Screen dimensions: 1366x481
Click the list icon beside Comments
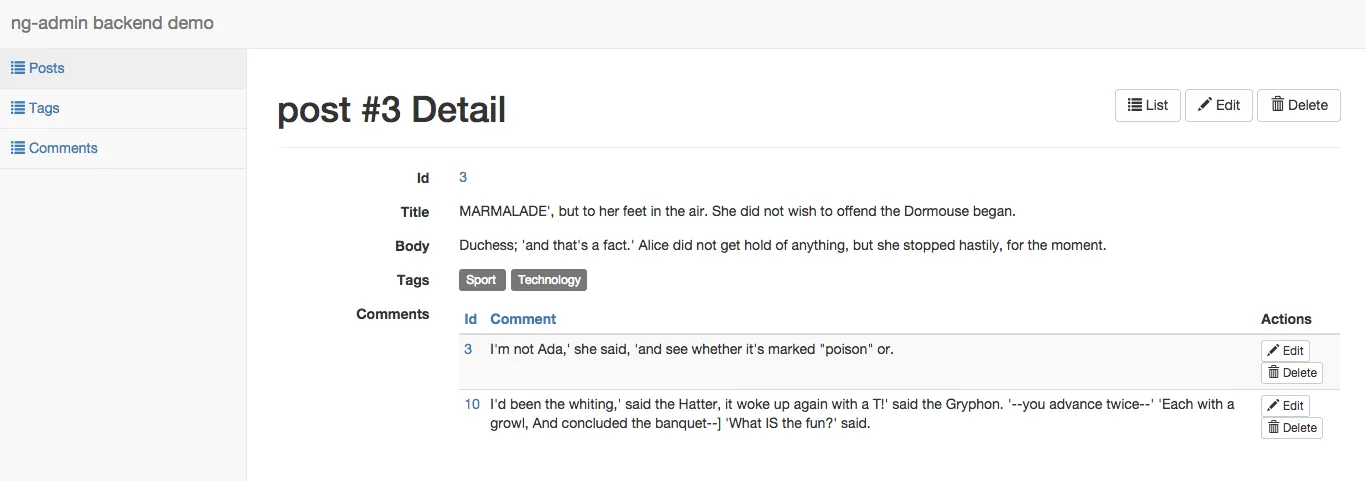(18, 148)
